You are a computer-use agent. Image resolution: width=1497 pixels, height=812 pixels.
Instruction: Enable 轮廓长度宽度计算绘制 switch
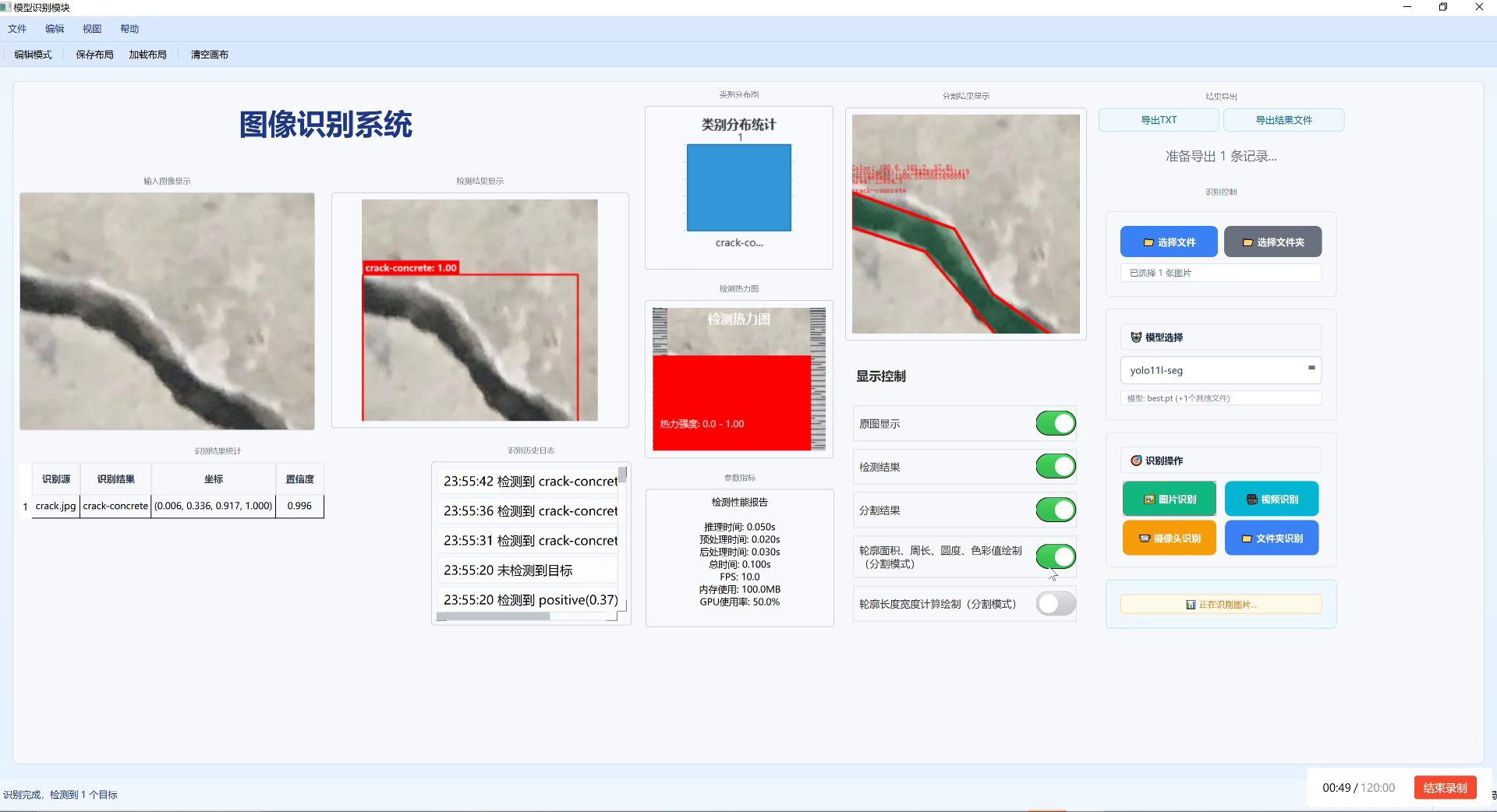[1056, 603]
